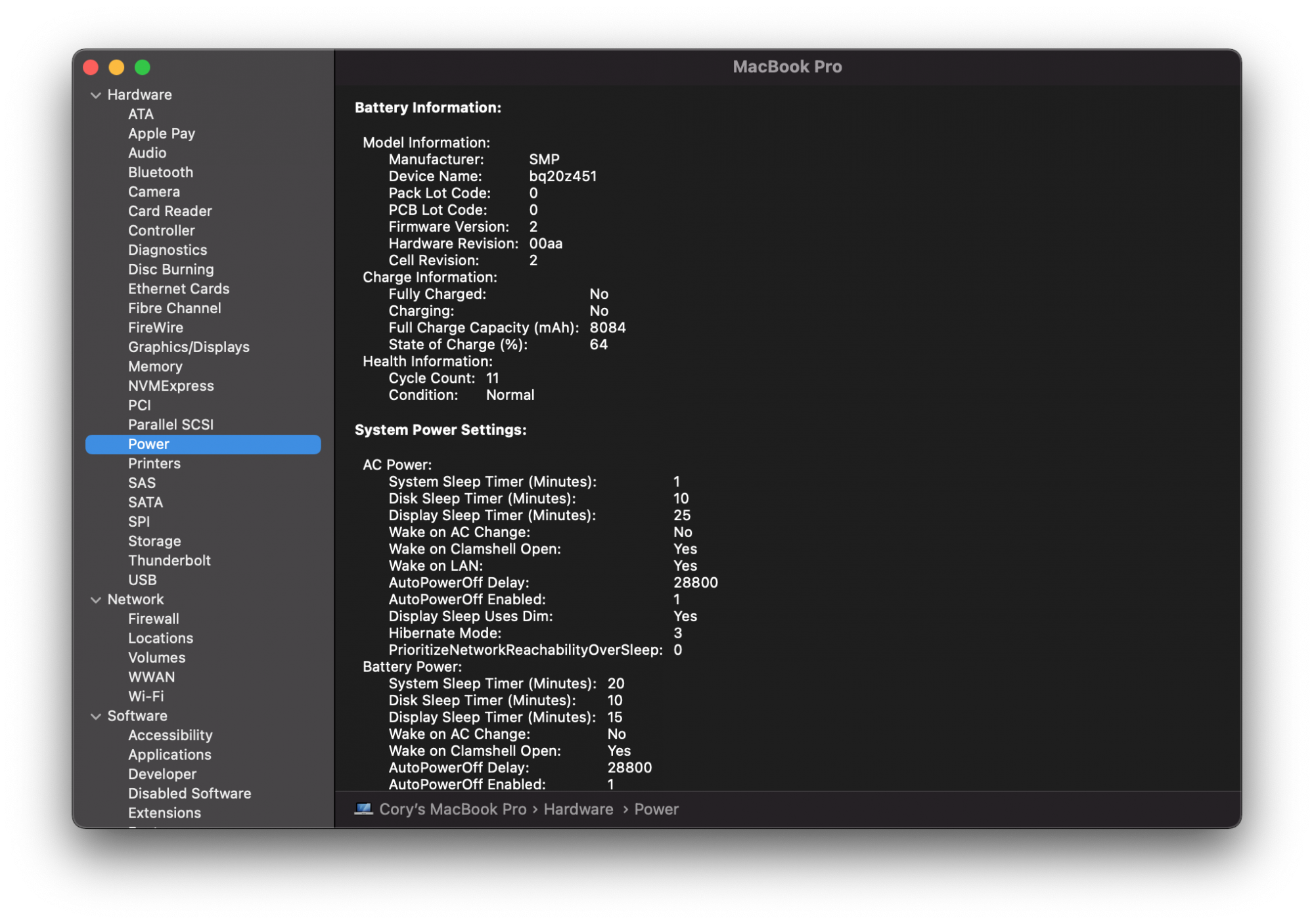Image resolution: width=1314 pixels, height=924 pixels.
Task: Select USB in the Hardware list
Action: [x=142, y=580]
